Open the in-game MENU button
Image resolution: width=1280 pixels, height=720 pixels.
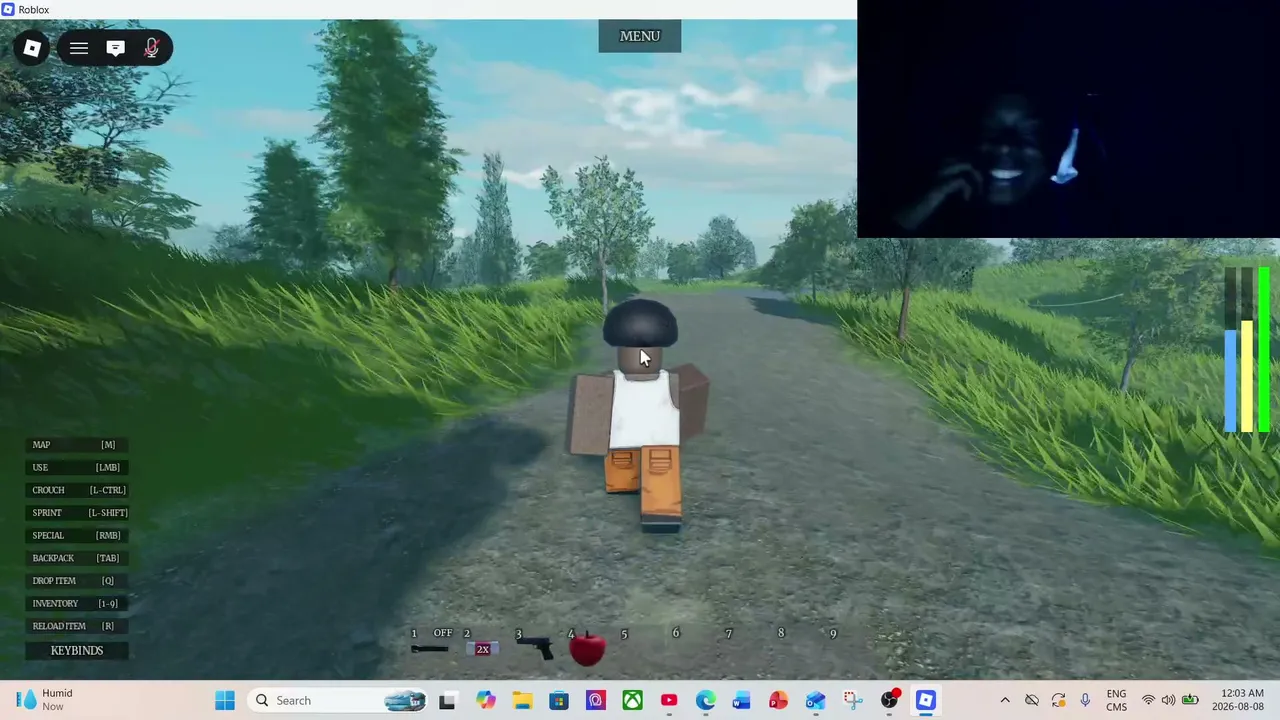click(640, 36)
